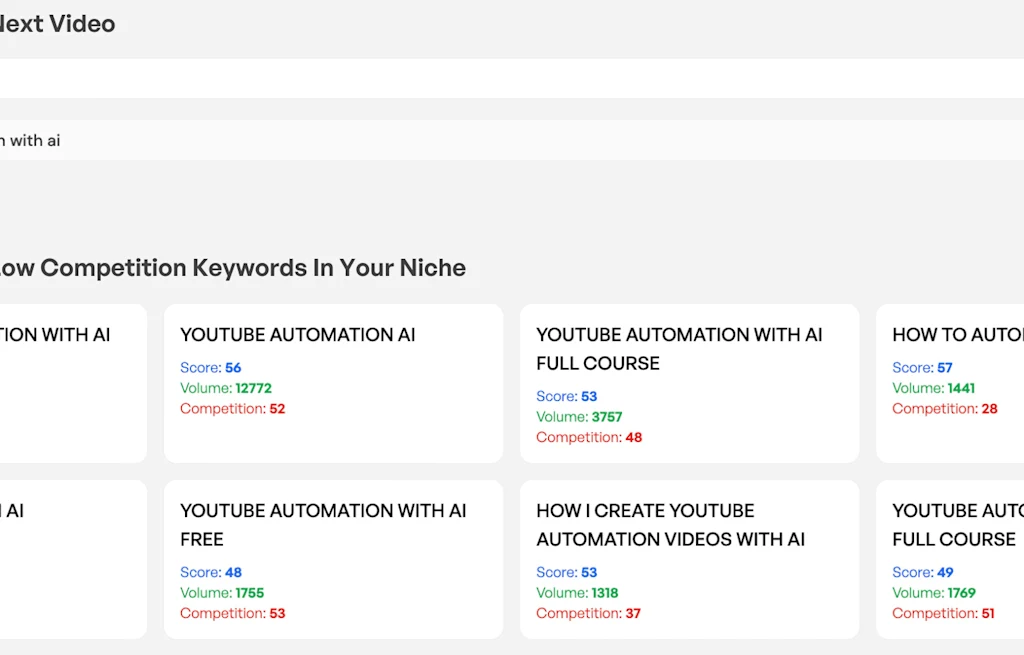Select HOW I CREATE YOUTUBE AUTOMATION VIDEOS card

(689, 560)
